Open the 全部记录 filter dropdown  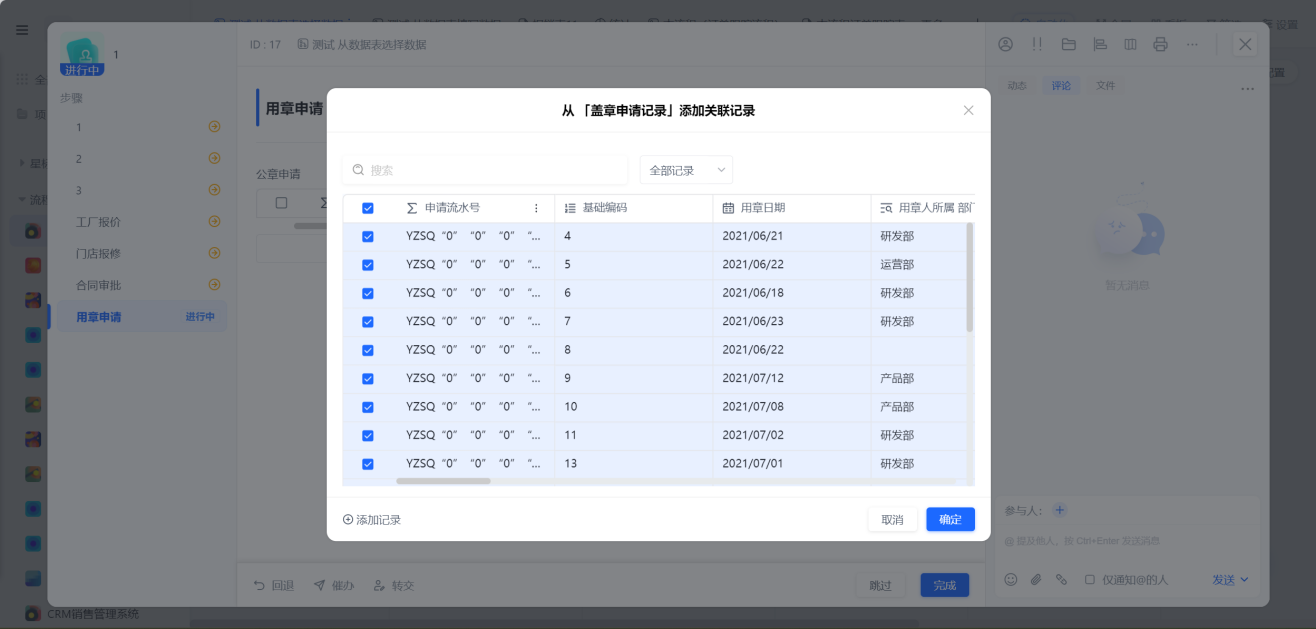coord(686,170)
